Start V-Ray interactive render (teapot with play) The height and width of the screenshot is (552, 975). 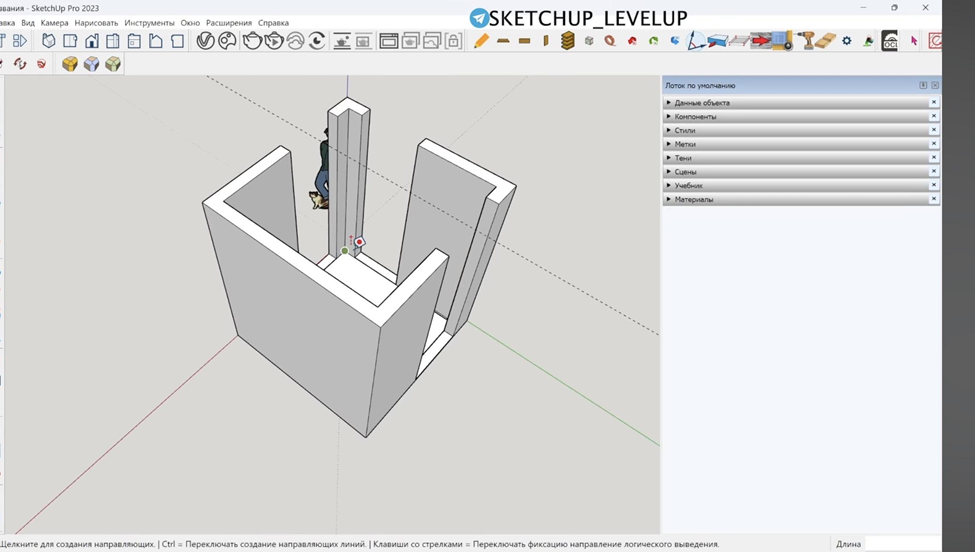click(274, 41)
